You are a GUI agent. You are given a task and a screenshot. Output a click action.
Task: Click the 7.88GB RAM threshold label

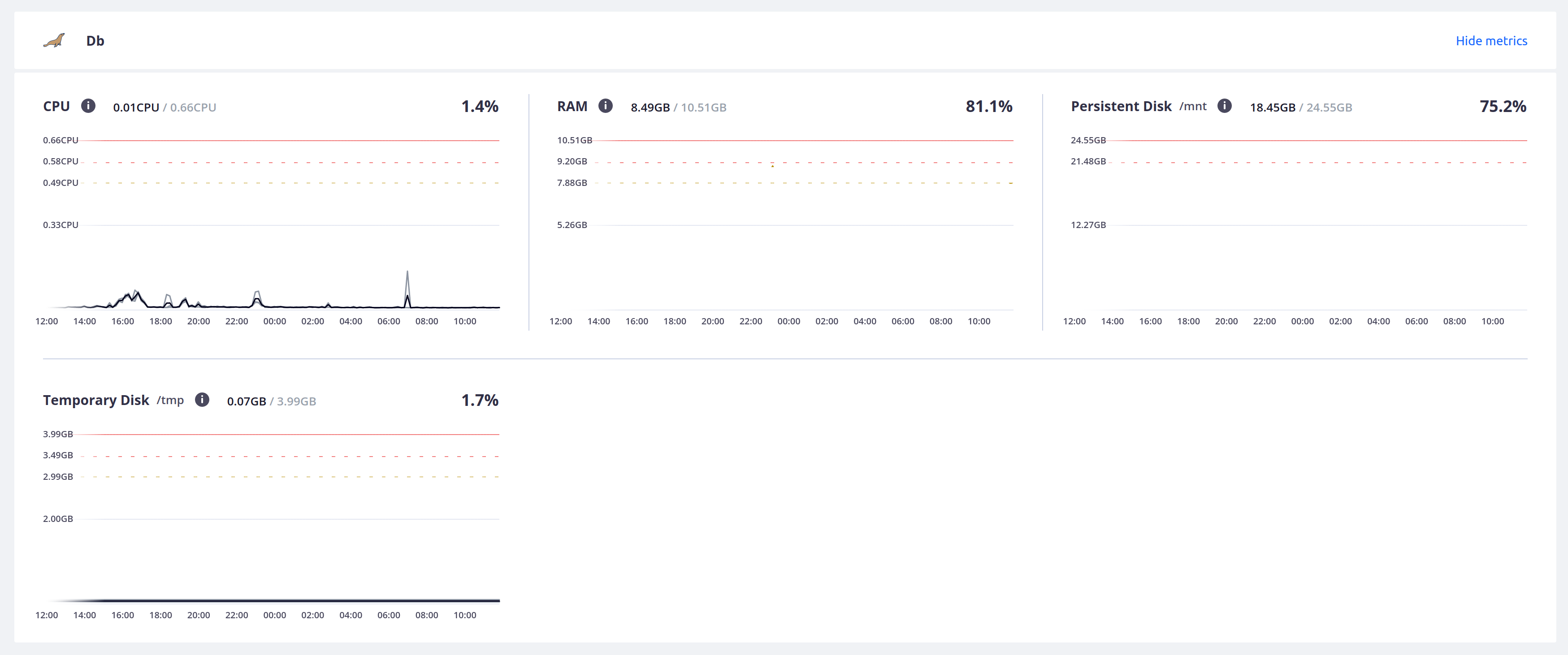tap(572, 183)
